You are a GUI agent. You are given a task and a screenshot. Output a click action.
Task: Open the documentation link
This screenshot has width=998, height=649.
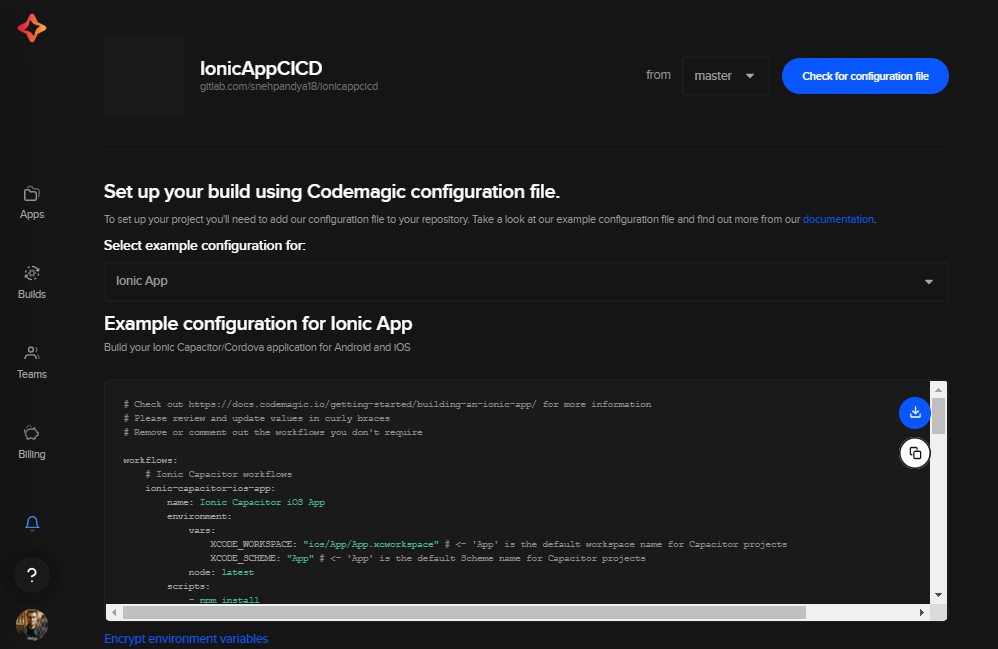click(x=838, y=219)
